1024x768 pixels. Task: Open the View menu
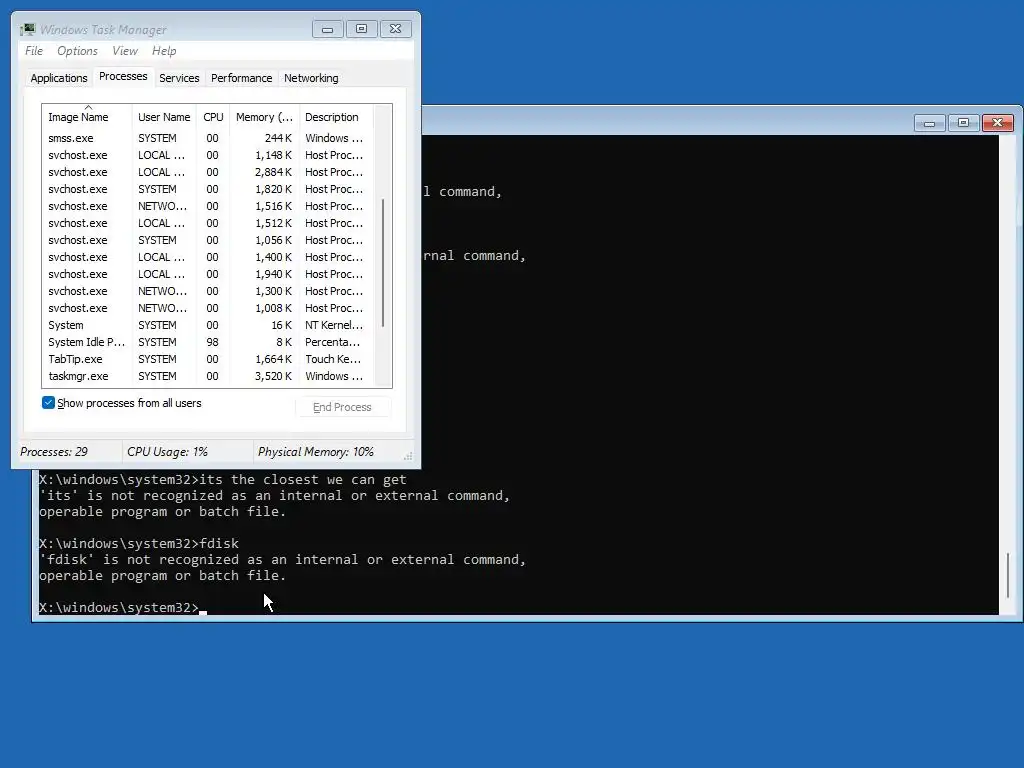click(125, 51)
